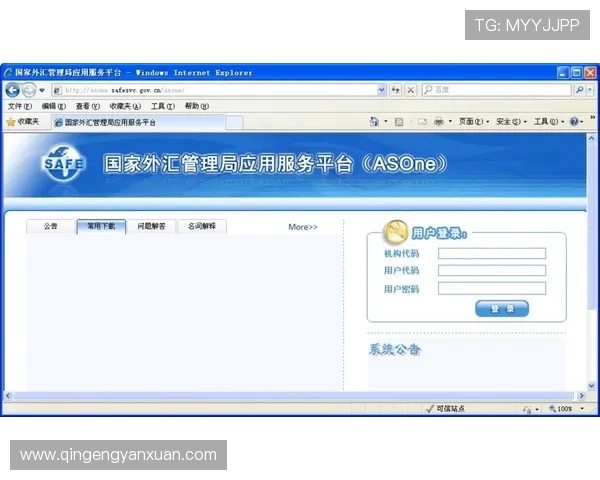
Task: Click the 100% zoom level button
Action: 561,409
